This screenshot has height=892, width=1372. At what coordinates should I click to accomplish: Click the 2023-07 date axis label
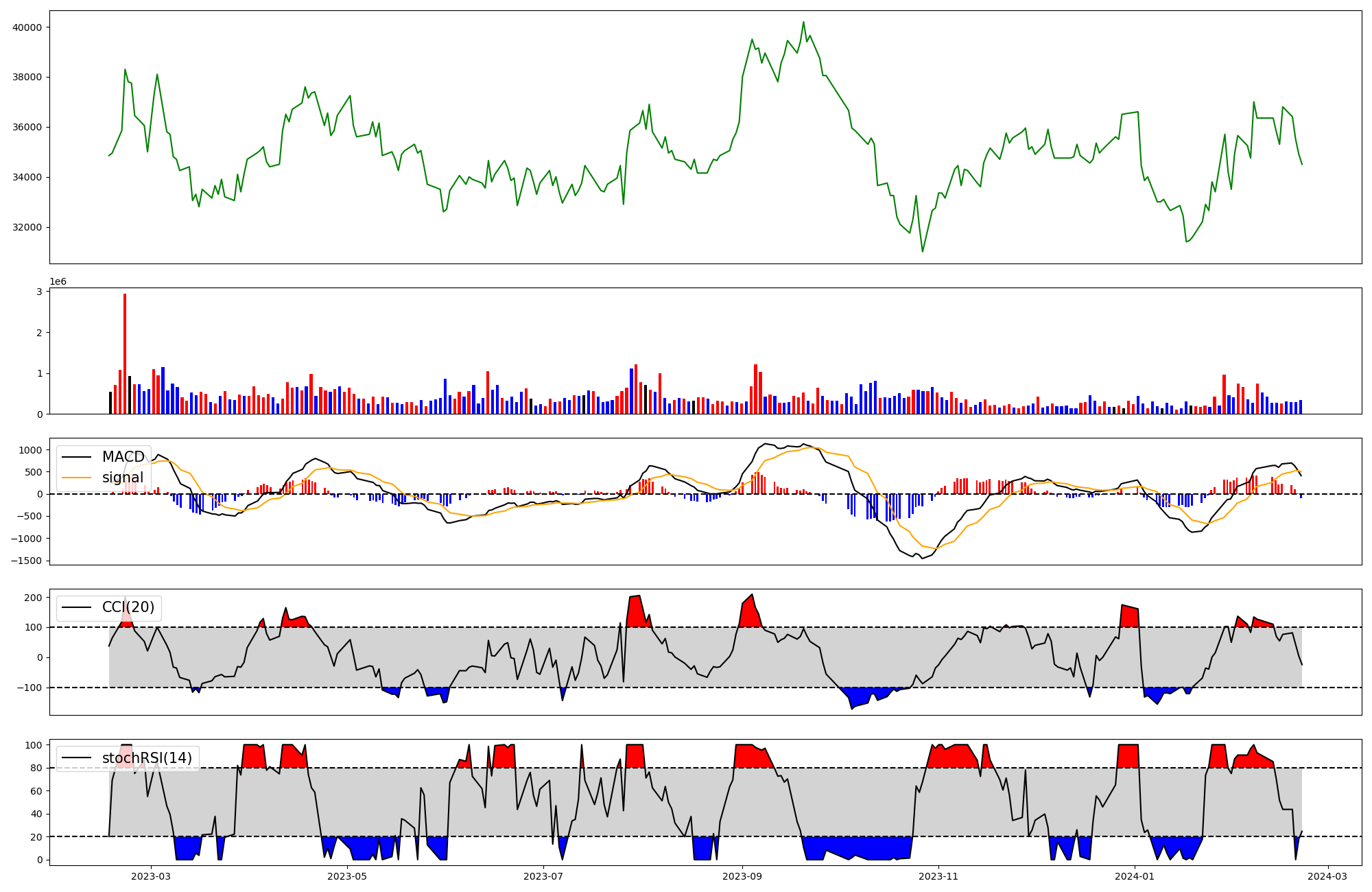point(543,876)
